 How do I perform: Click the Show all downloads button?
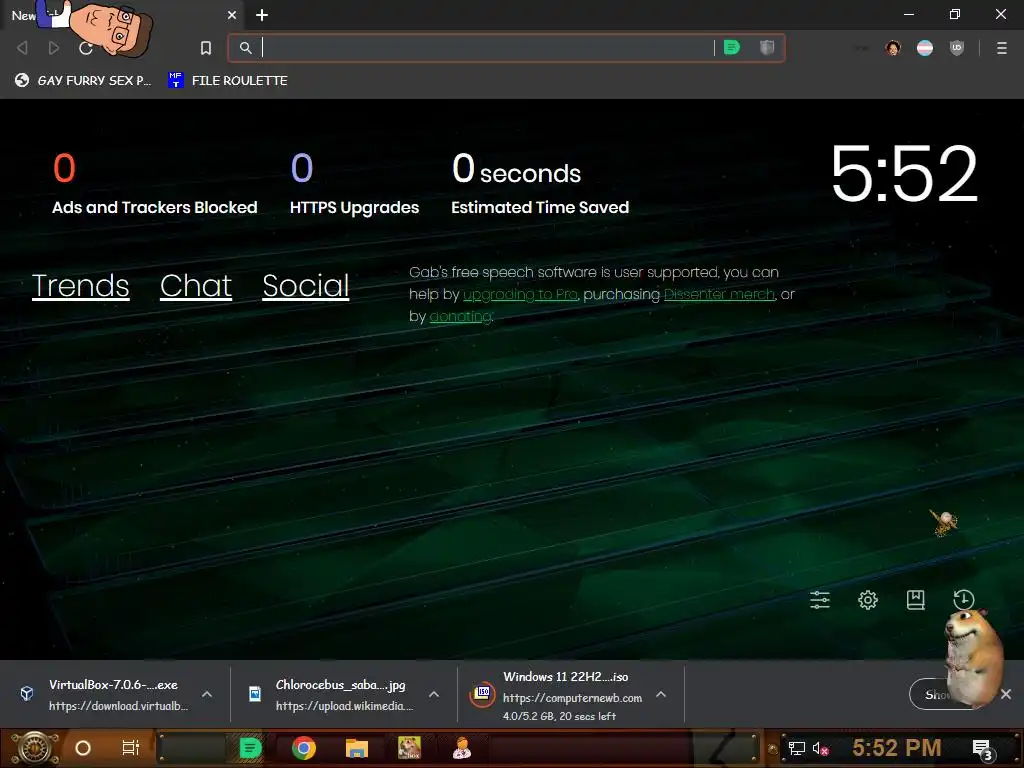tap(931, 694)
